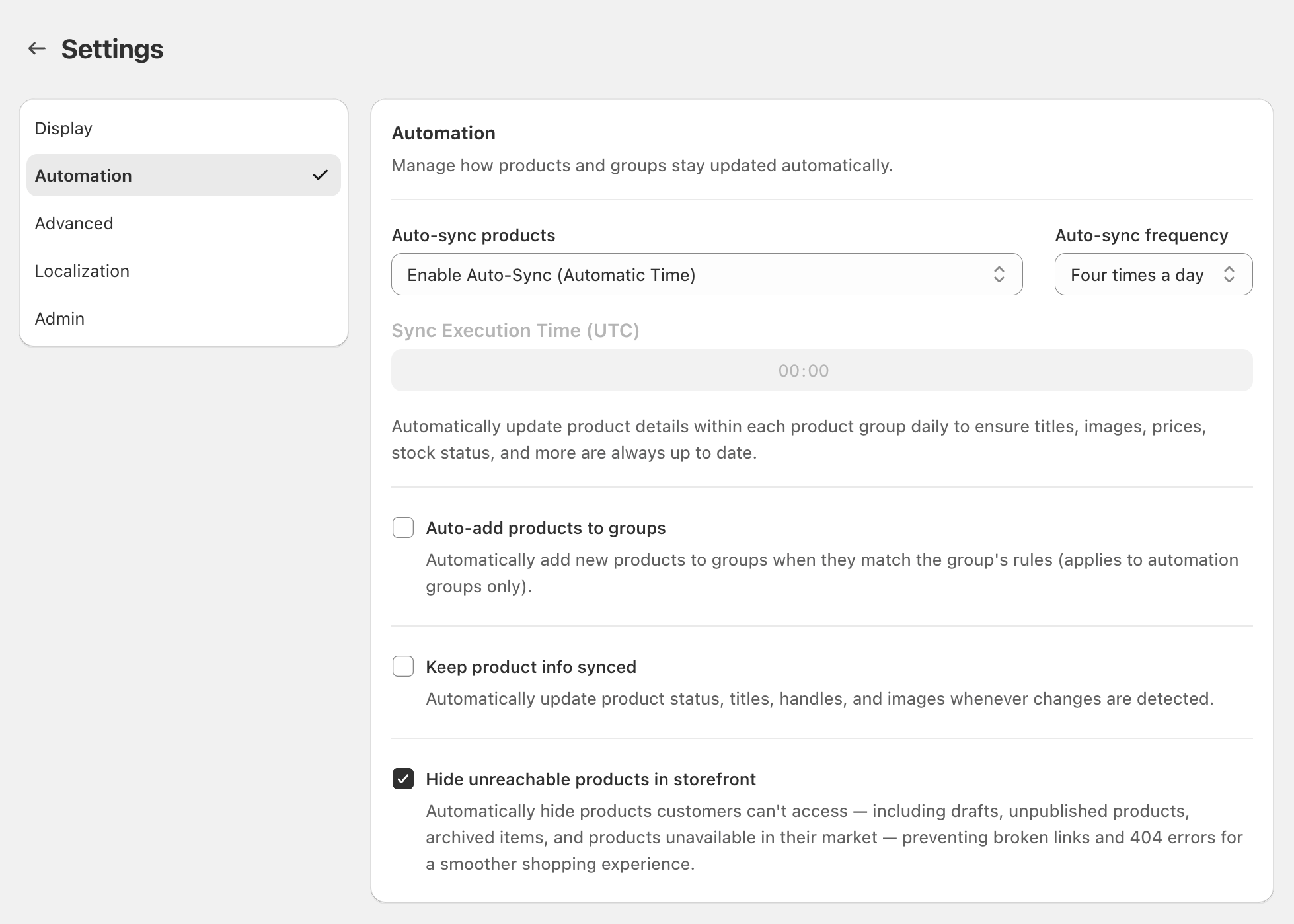Open the Display settings section
This screenshot has height=924, width=1294.
click(x=63, y=128)
